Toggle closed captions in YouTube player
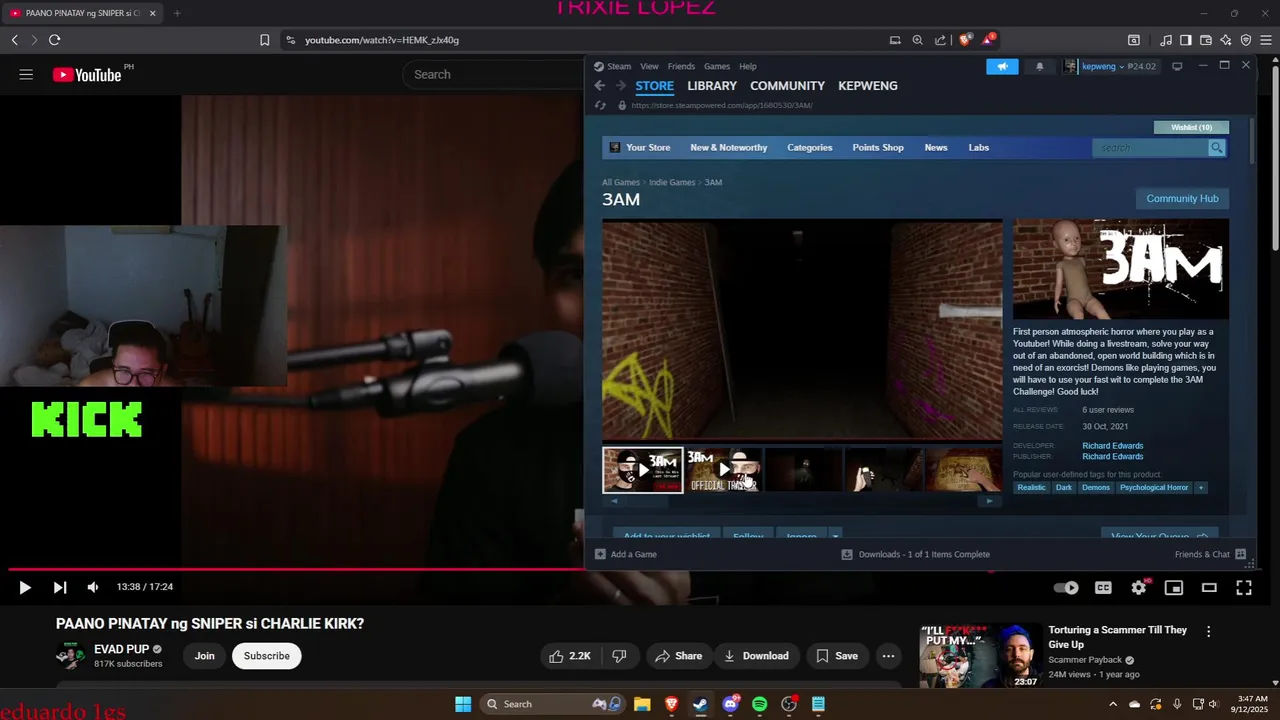The width and height of the screenshot is (1280, 720). point(1103,588)
